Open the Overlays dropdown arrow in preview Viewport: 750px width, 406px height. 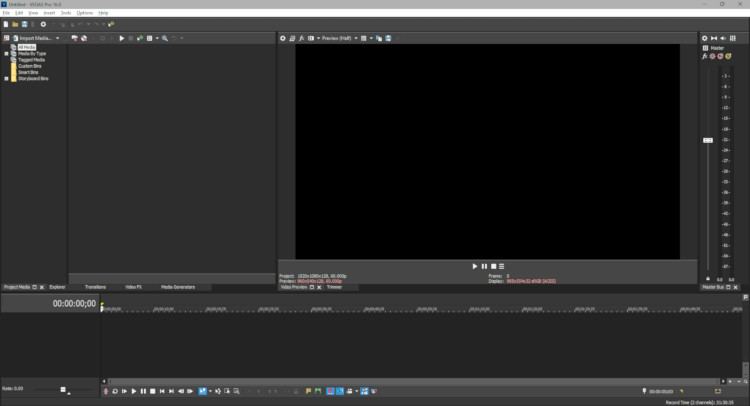pos(371,38)
